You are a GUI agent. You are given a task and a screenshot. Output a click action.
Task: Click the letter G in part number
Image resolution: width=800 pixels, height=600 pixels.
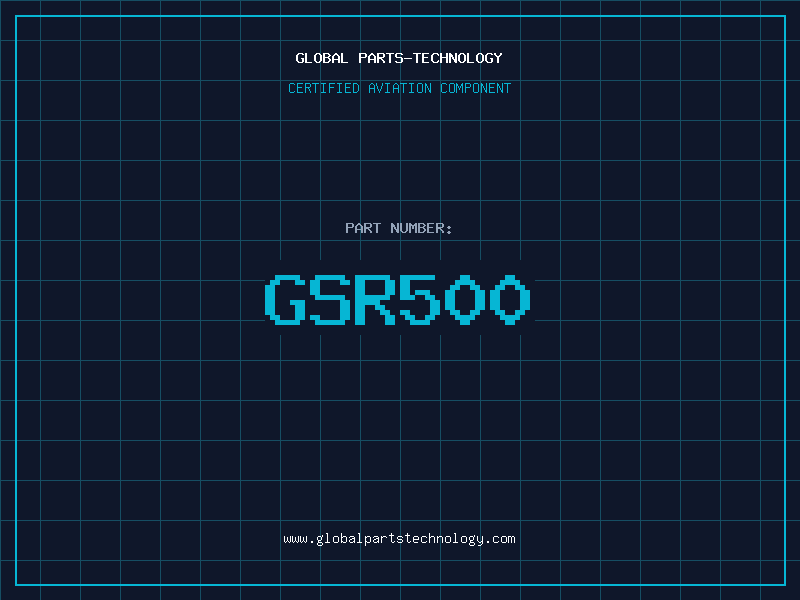point(285,300)
